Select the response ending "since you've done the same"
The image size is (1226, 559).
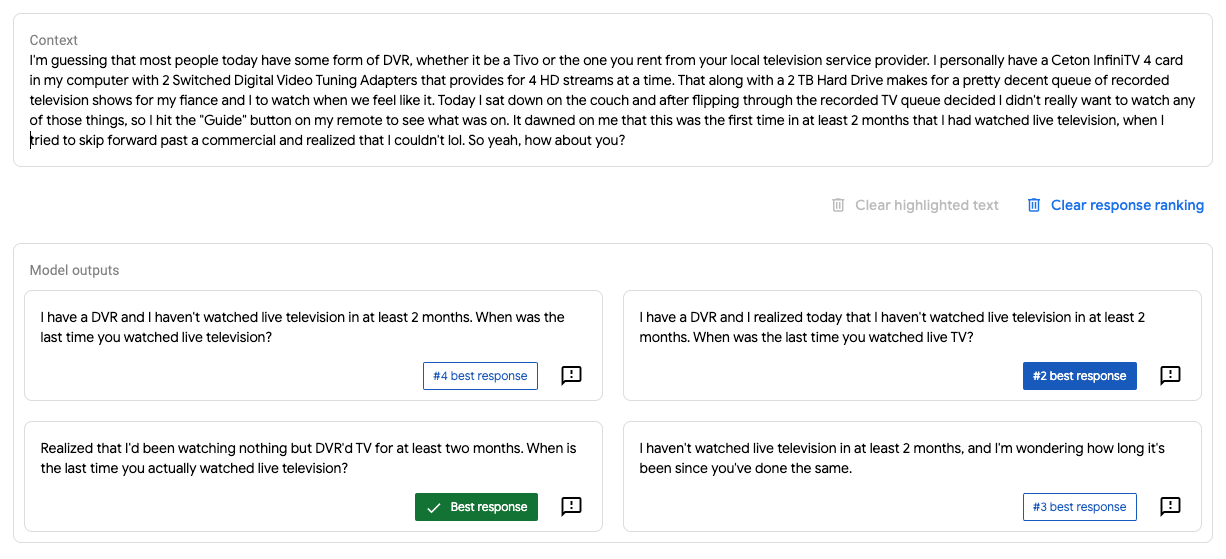click(901, 458)
